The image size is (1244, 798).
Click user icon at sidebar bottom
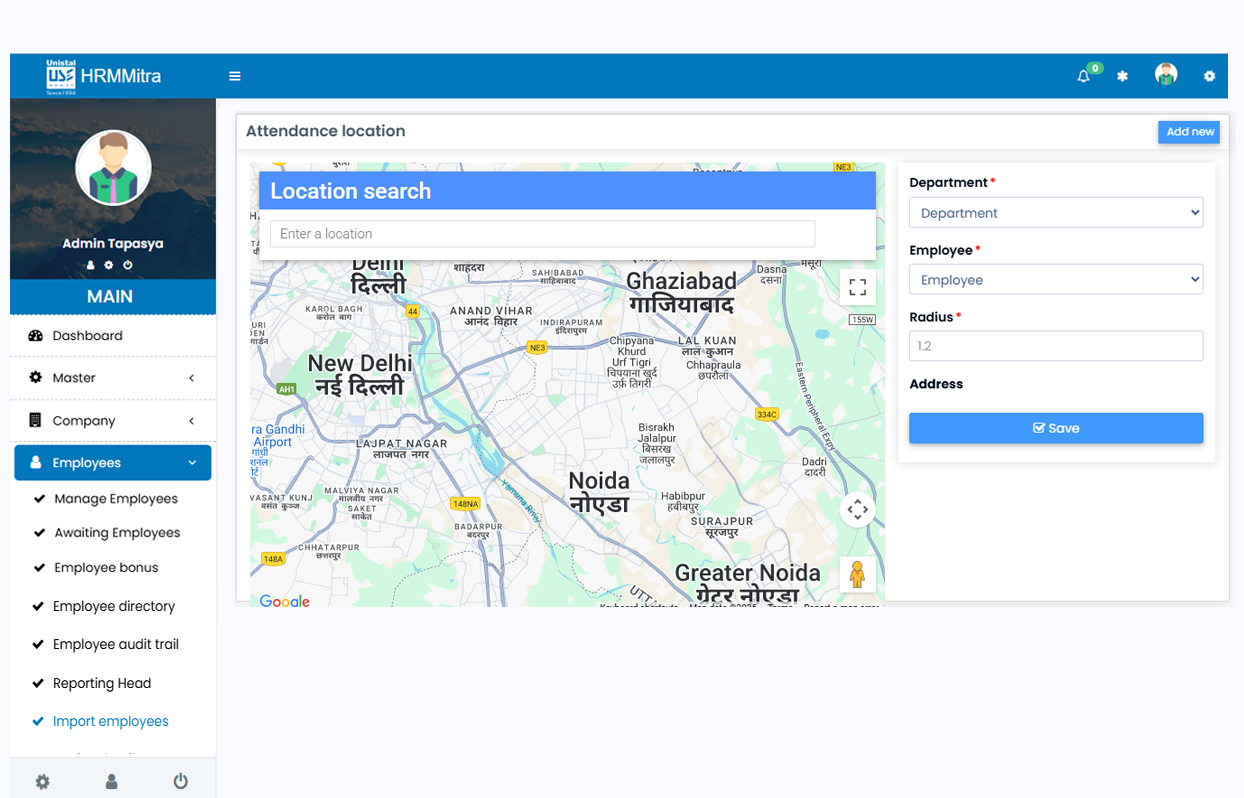click(112, 782)
